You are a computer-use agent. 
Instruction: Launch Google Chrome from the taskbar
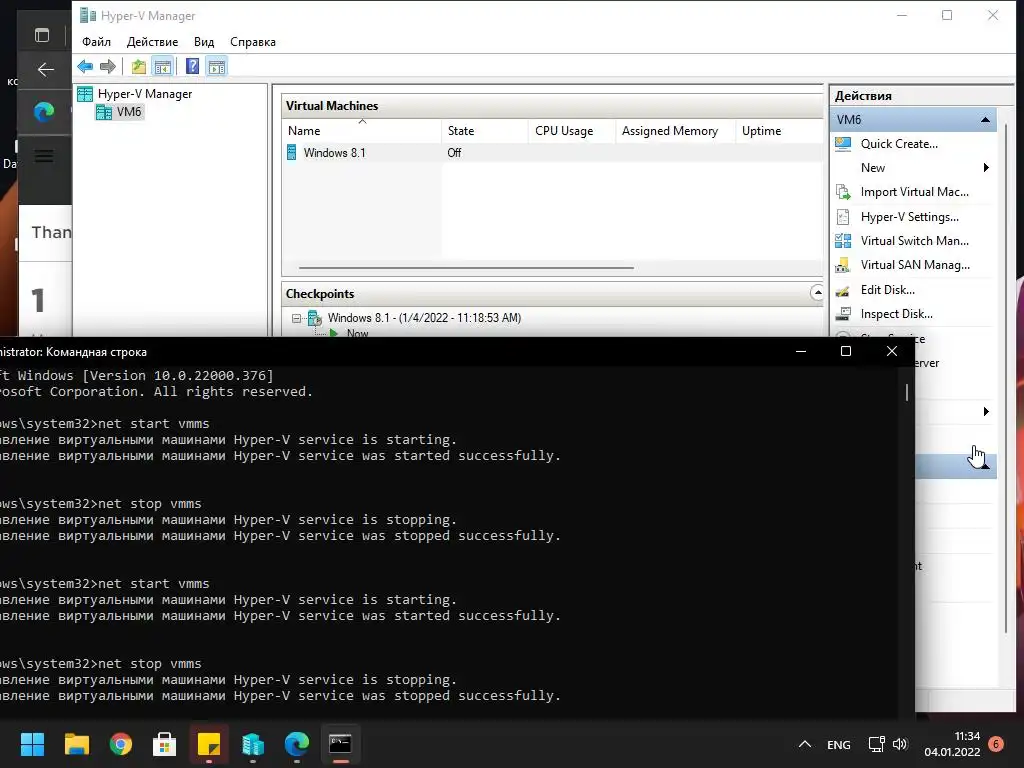(121, 744)
